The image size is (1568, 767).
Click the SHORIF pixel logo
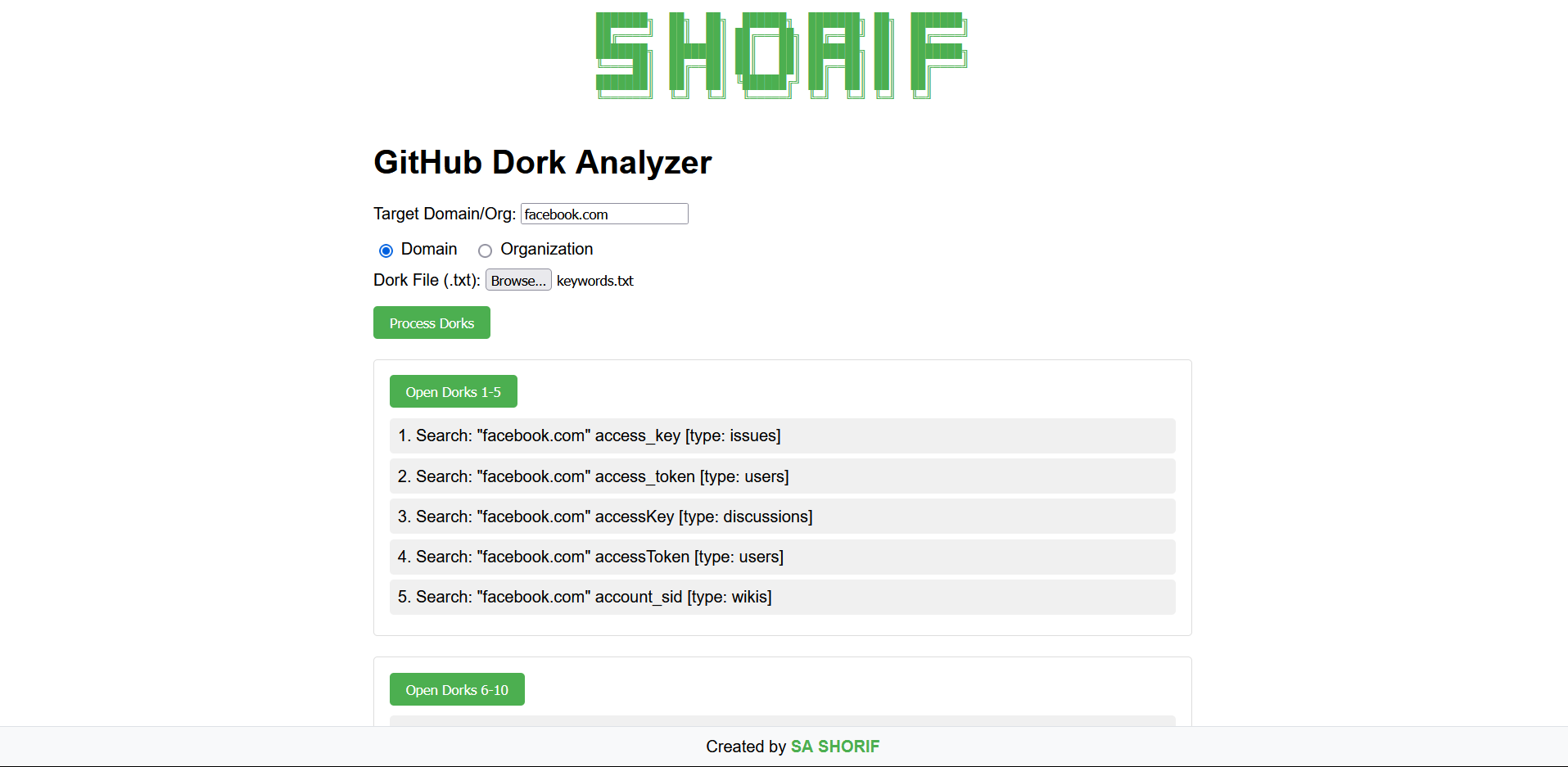click(x=782, y=56)
